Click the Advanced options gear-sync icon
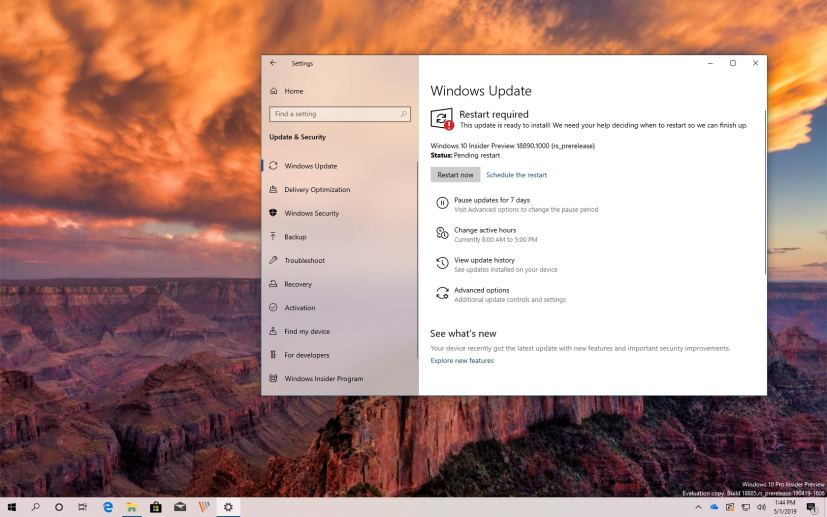The height and width of the screenshot is (517, 827). click(x=442, y=293)
